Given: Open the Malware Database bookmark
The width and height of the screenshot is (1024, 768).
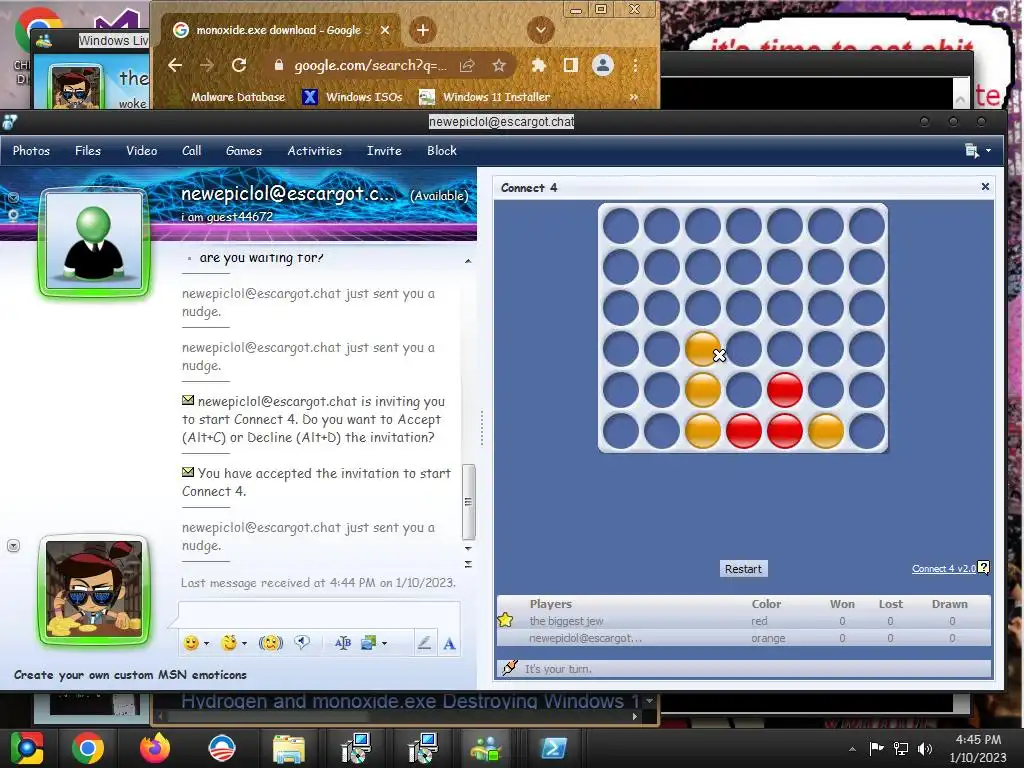Looking at the screenshot, I should [x=238, y=97].
